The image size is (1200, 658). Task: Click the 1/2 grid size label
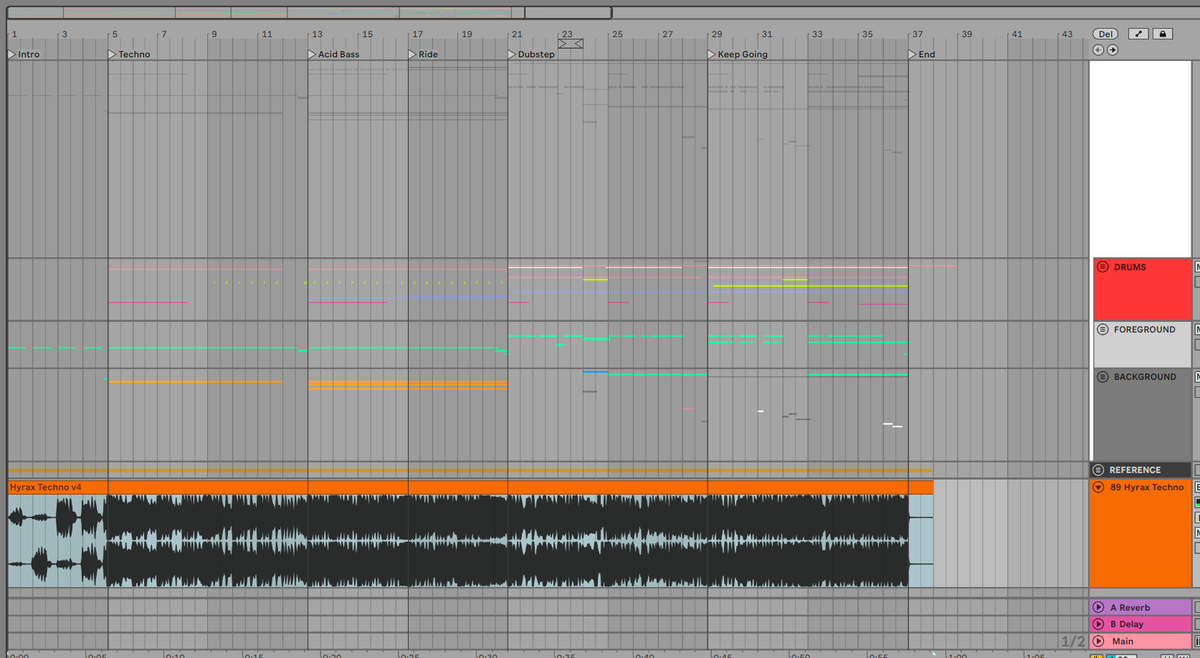(x=1072, y=640)
